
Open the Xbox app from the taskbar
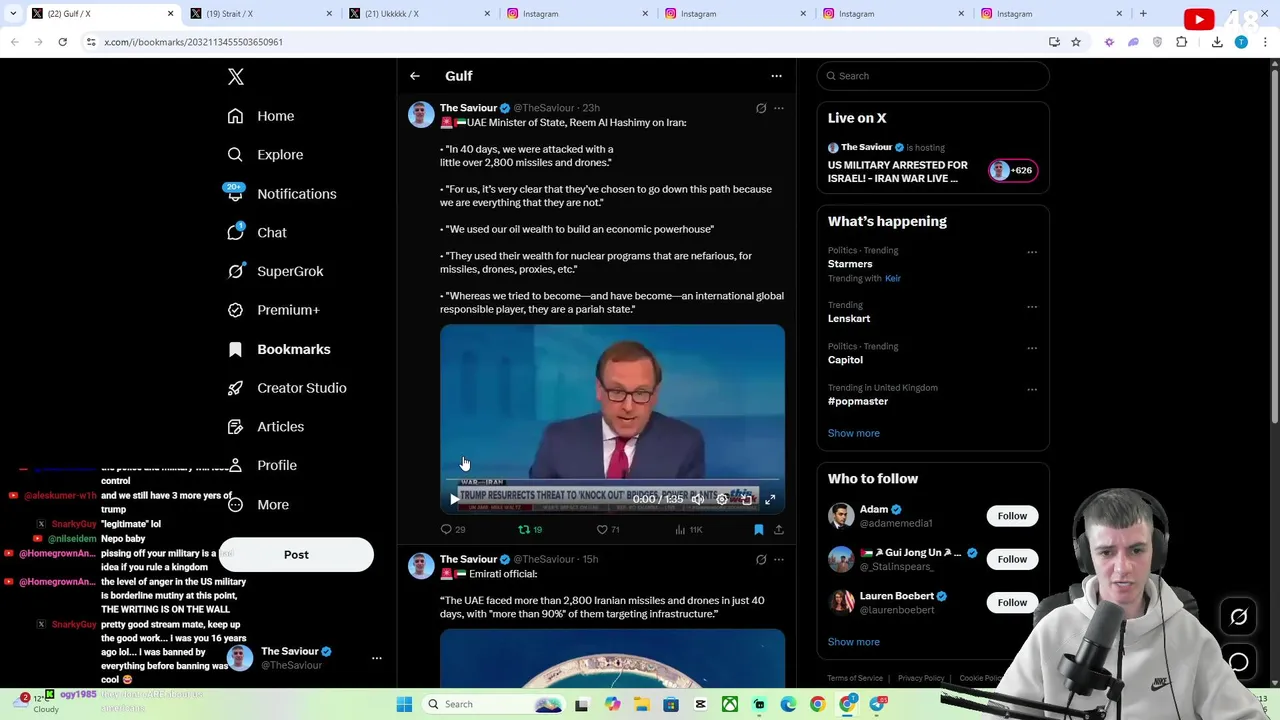[730, 704]
